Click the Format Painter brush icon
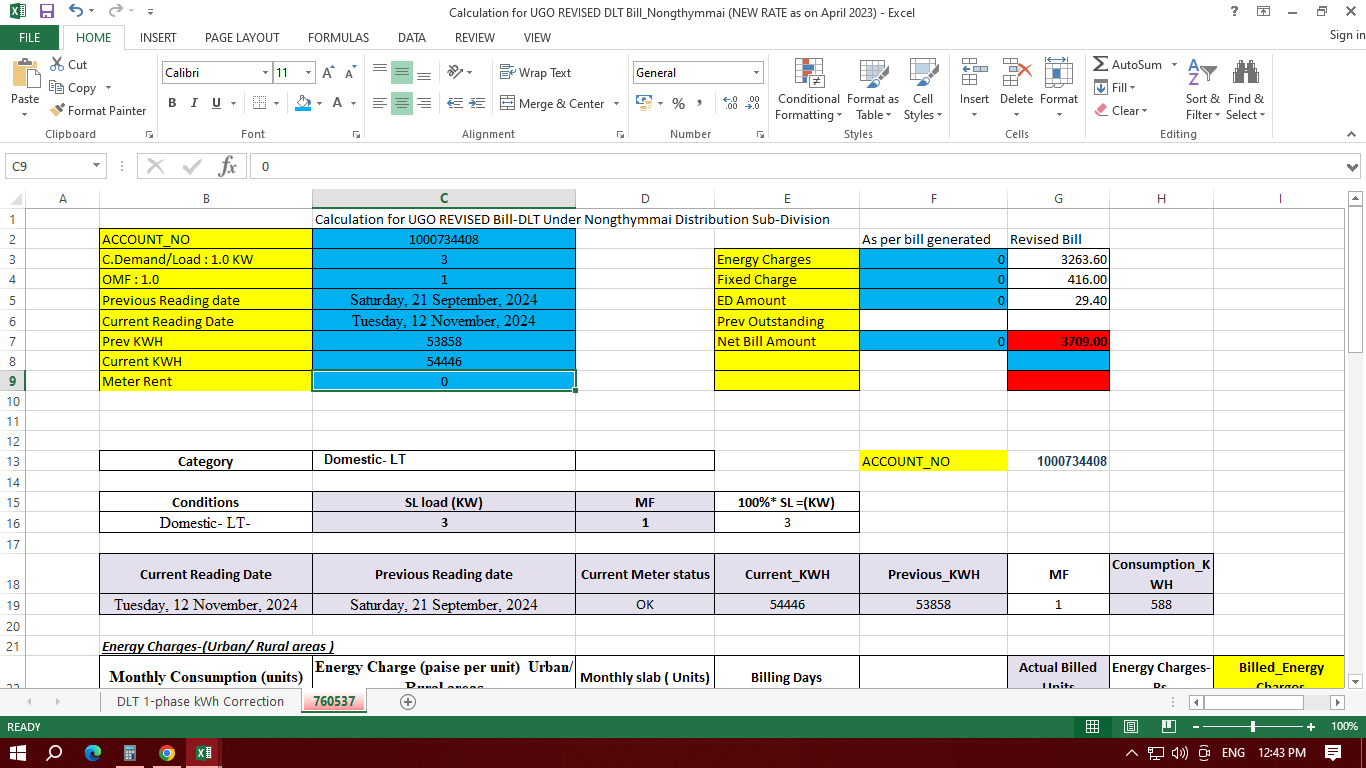This screenshot has height=768, width=1366. pyautogui.click(x=58, y=111)
